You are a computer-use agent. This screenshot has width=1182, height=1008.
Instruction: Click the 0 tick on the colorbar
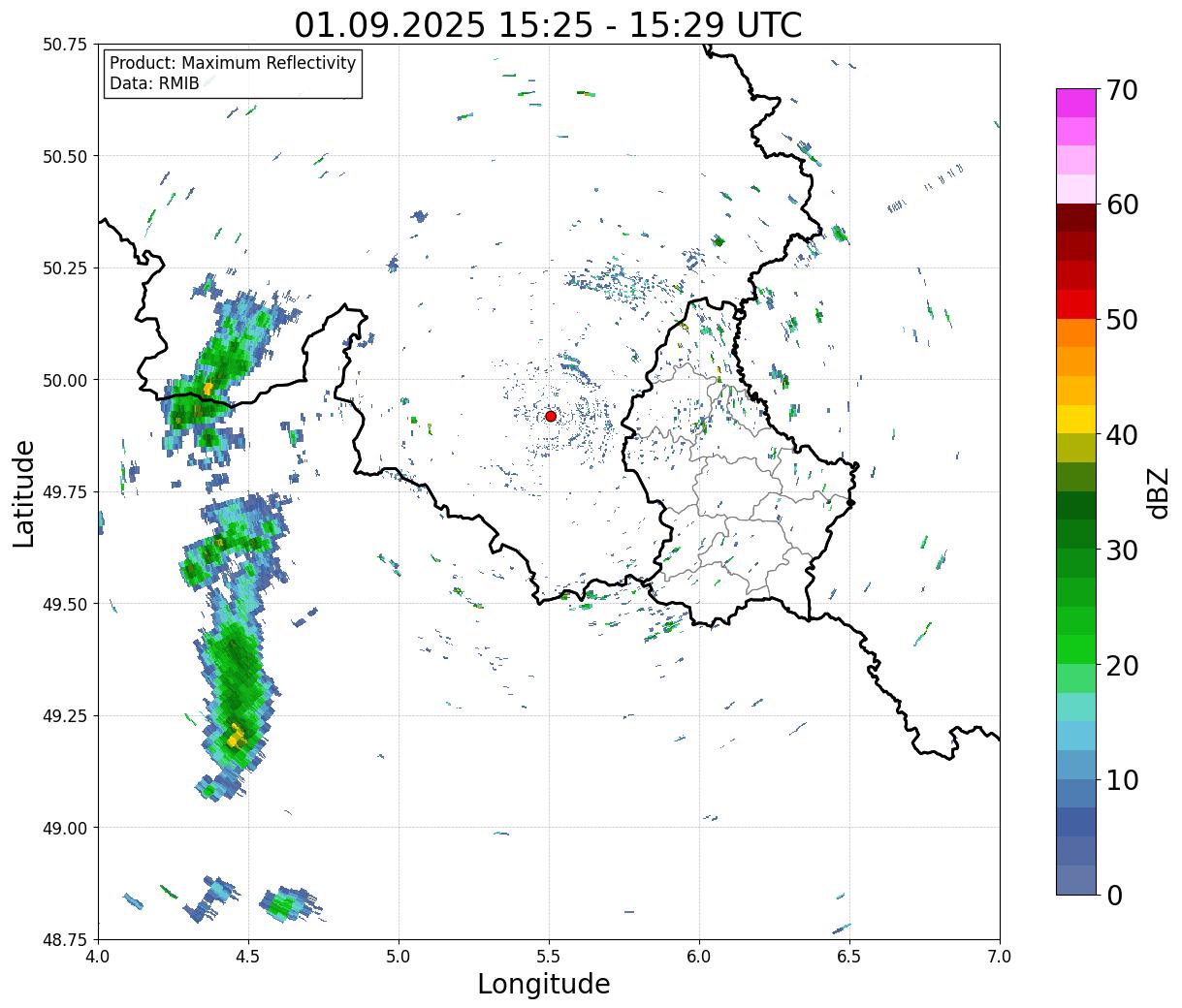point(1113,895)
